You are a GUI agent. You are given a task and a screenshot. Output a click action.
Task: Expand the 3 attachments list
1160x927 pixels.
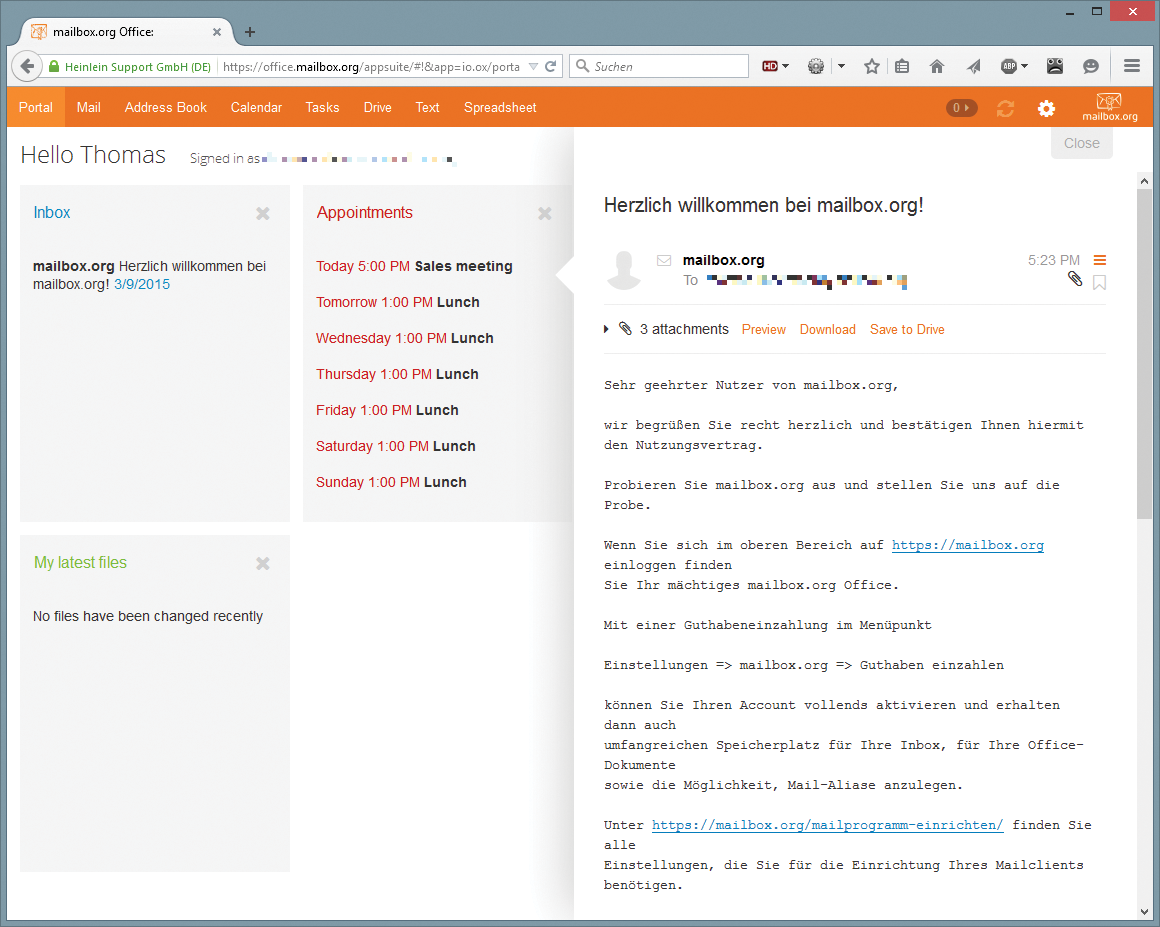(607, 329)
